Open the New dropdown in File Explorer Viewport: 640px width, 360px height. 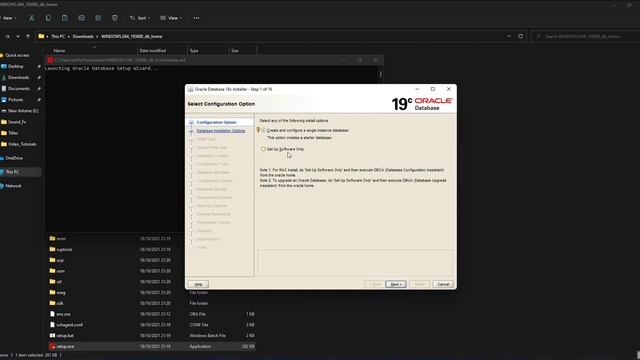point(8,18)
